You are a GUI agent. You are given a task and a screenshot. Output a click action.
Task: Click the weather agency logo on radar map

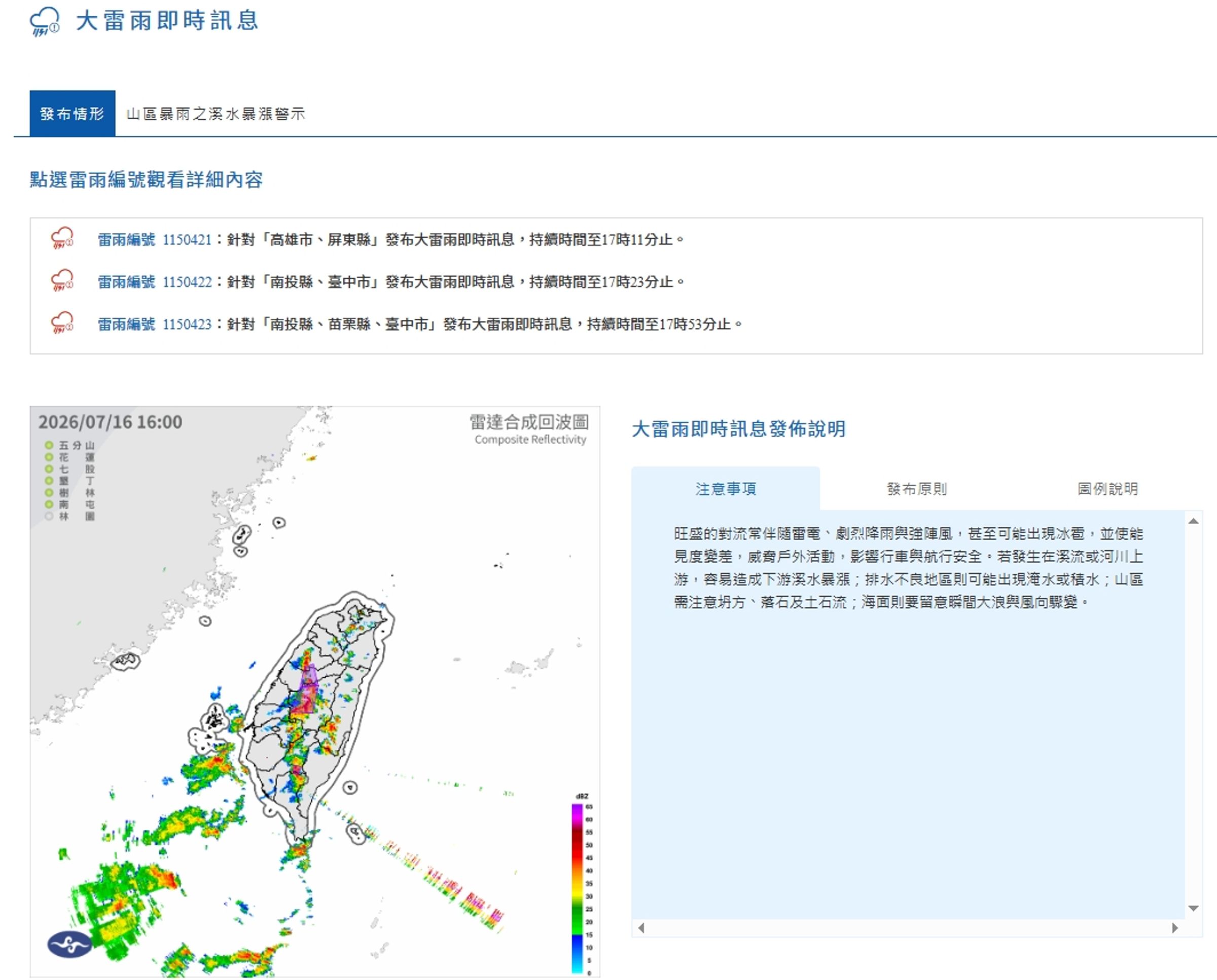coord(69,945)
